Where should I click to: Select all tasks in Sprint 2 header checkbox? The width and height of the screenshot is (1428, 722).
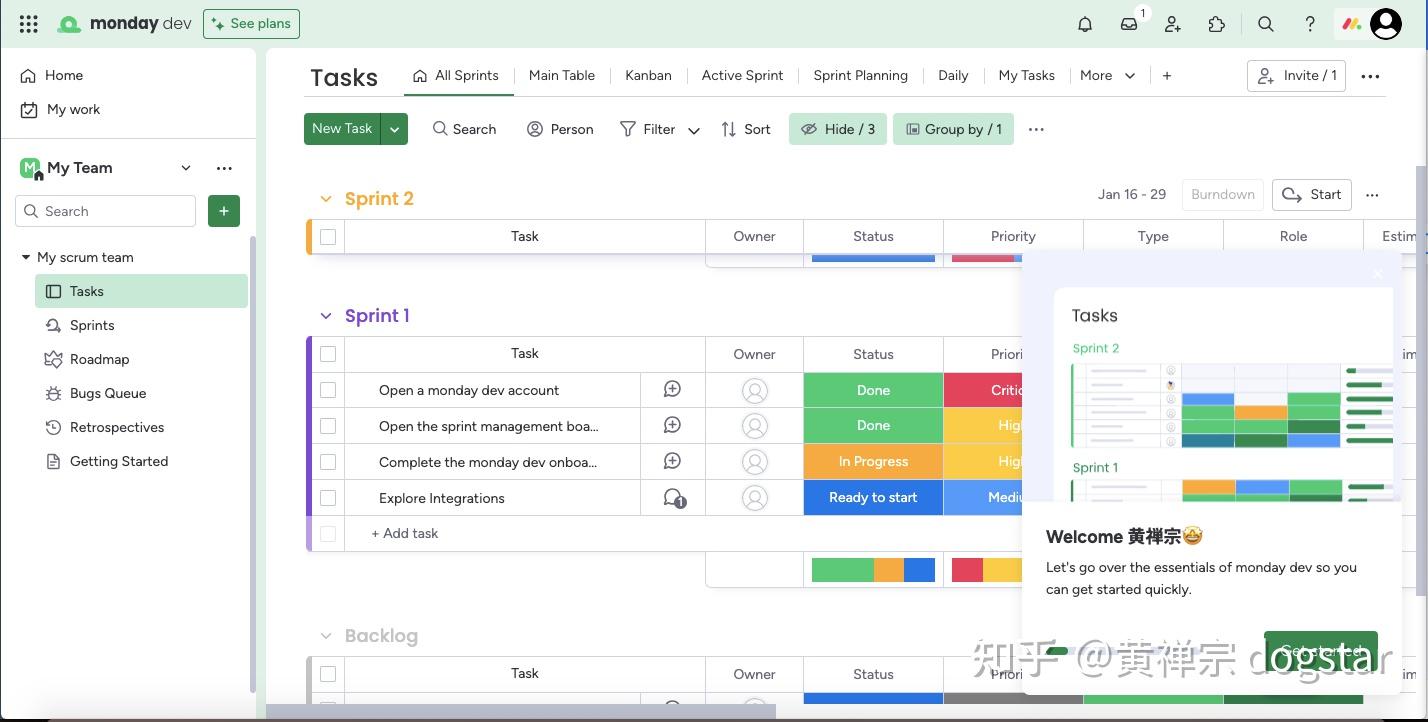coord(328,237)
